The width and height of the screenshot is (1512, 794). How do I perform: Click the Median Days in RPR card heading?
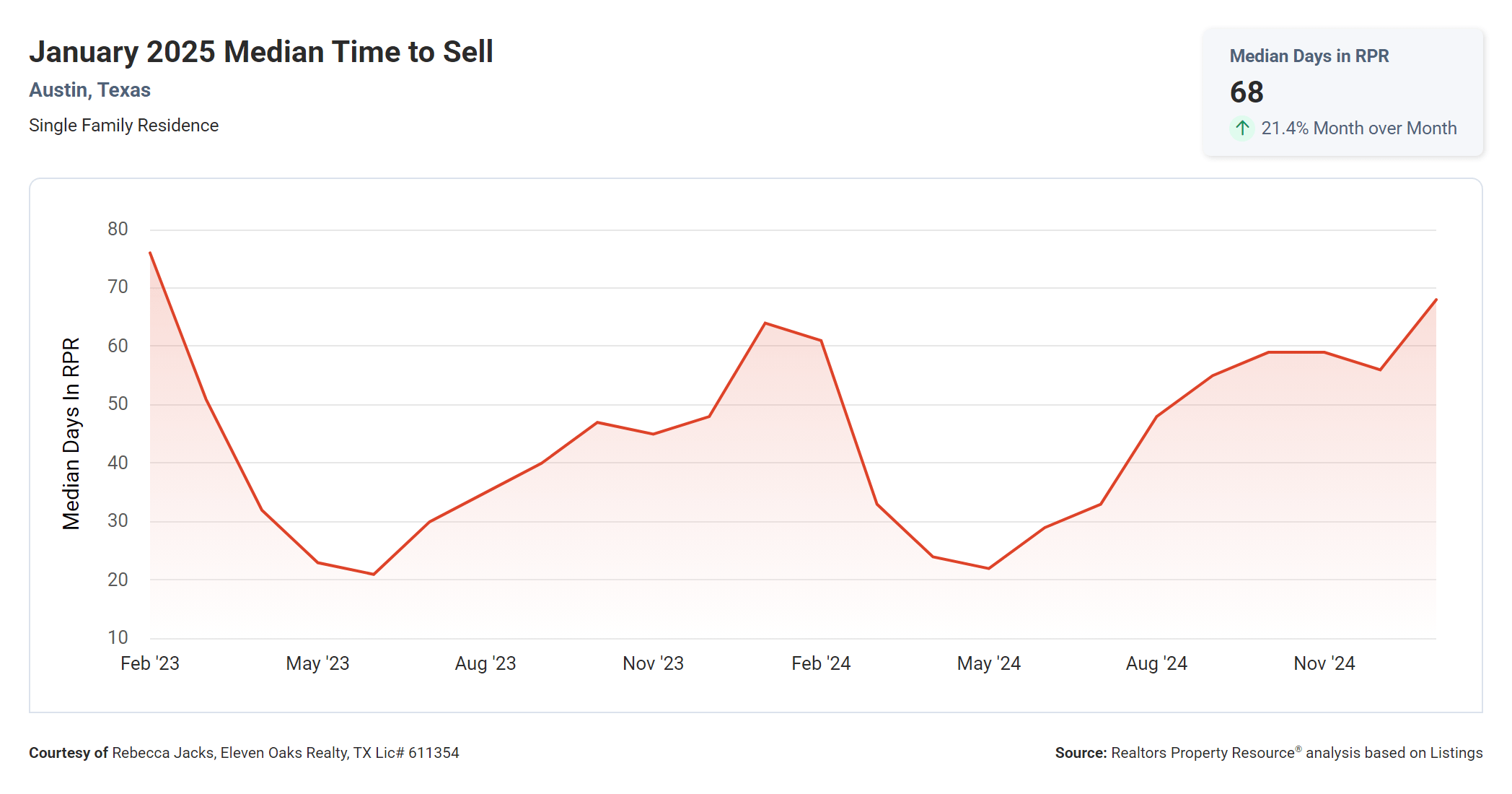pyautogui.click(x=1309, y=56)
